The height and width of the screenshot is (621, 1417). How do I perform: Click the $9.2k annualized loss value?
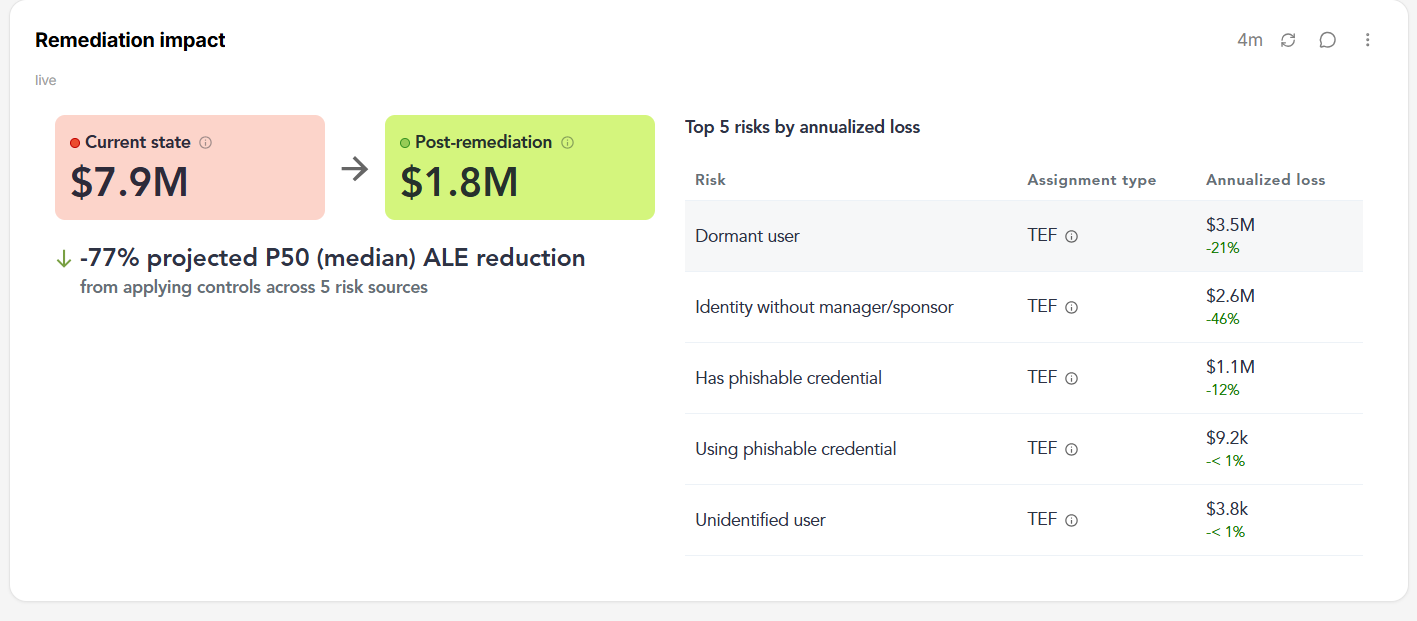point(1228,438)
